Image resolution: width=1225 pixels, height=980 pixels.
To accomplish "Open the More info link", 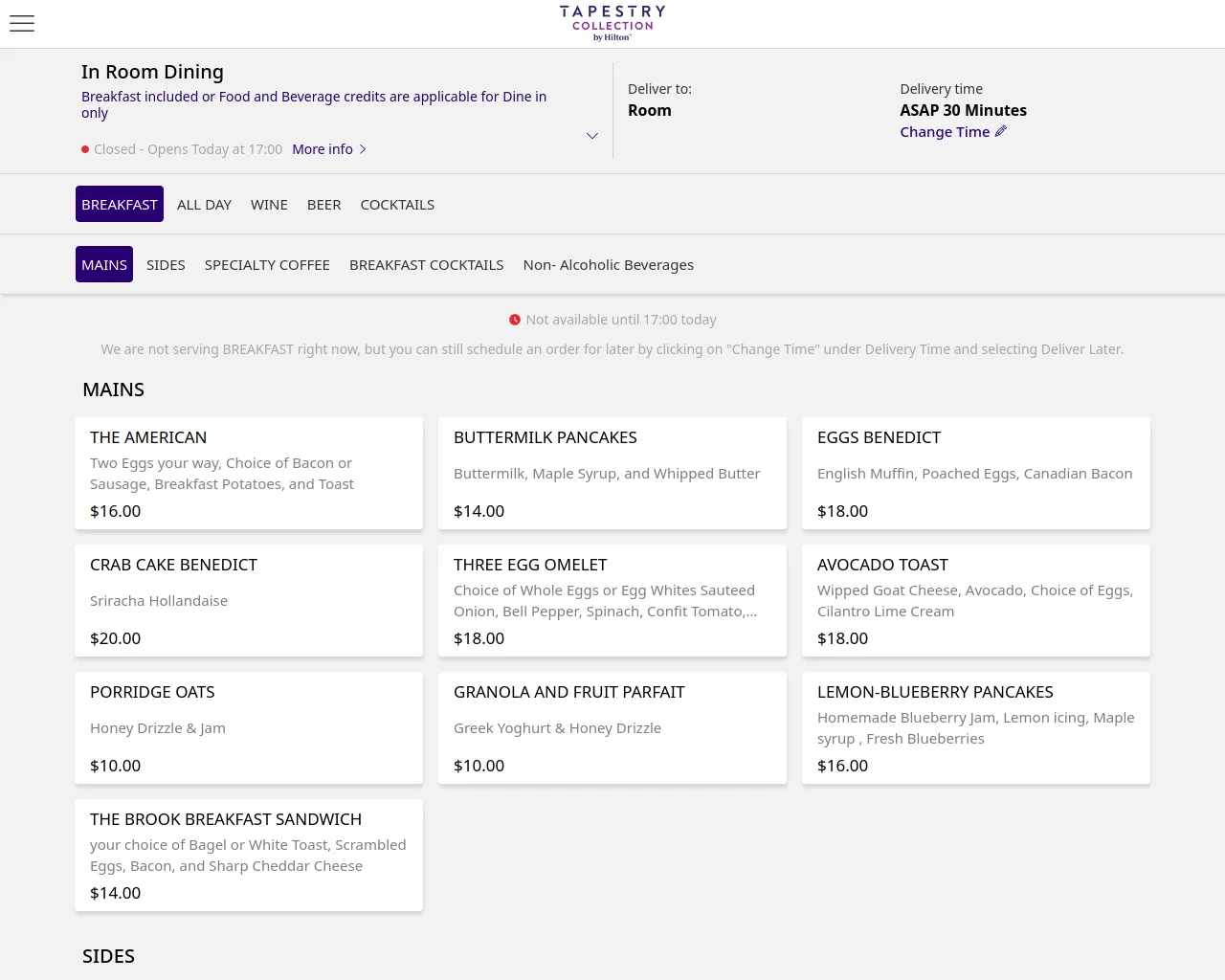I will (x=323, y=149).
